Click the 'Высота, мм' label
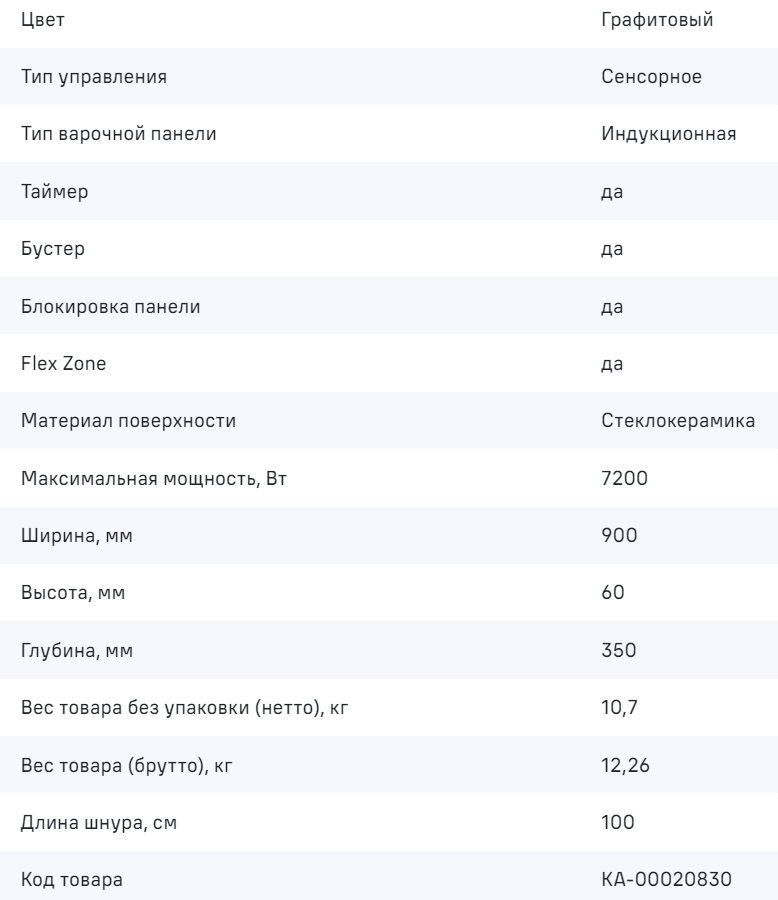The height and width of the screenshot is (900, 778). click(74, 592)
